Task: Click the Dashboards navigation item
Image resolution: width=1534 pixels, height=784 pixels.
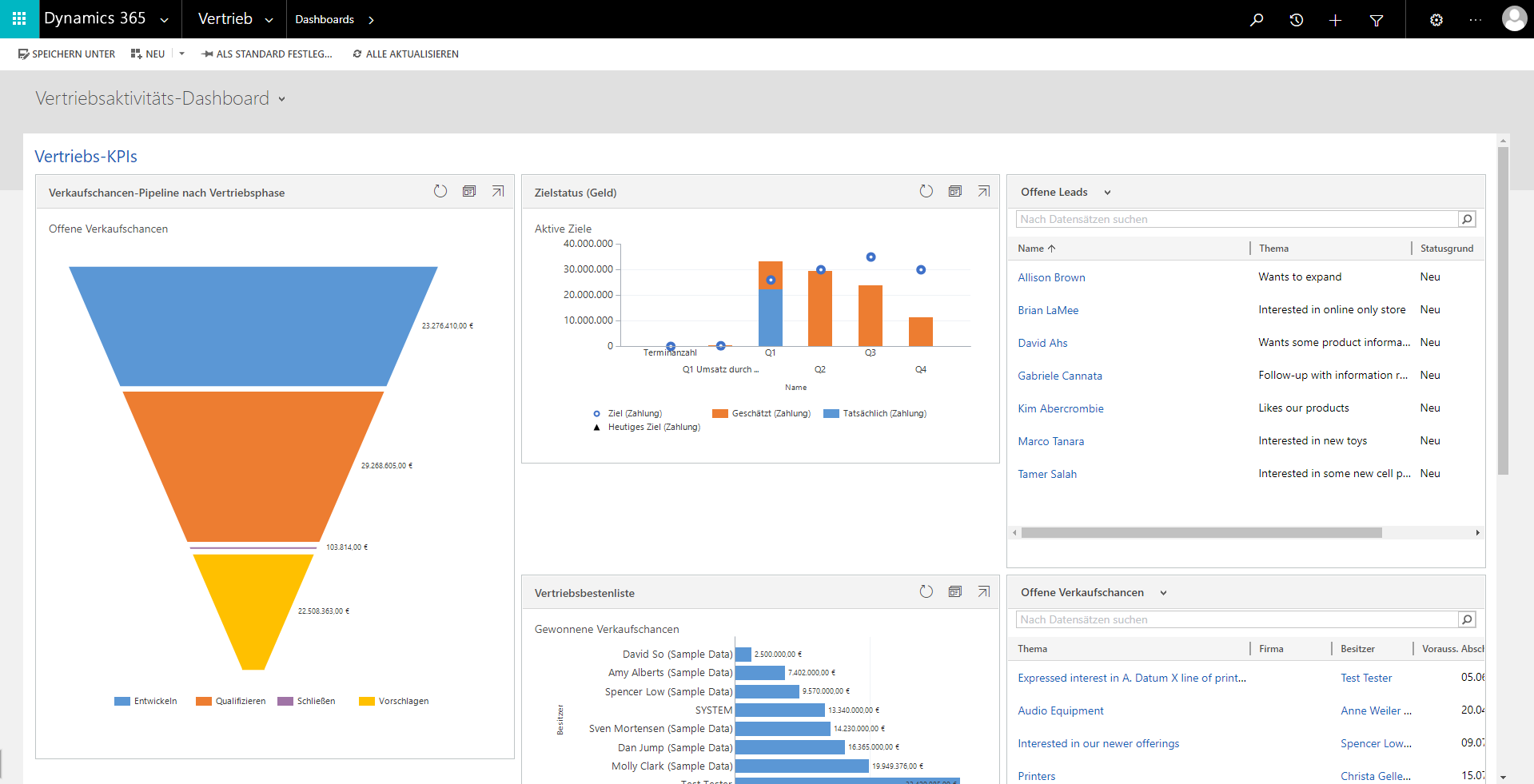Action: click(x=325, y=19)
